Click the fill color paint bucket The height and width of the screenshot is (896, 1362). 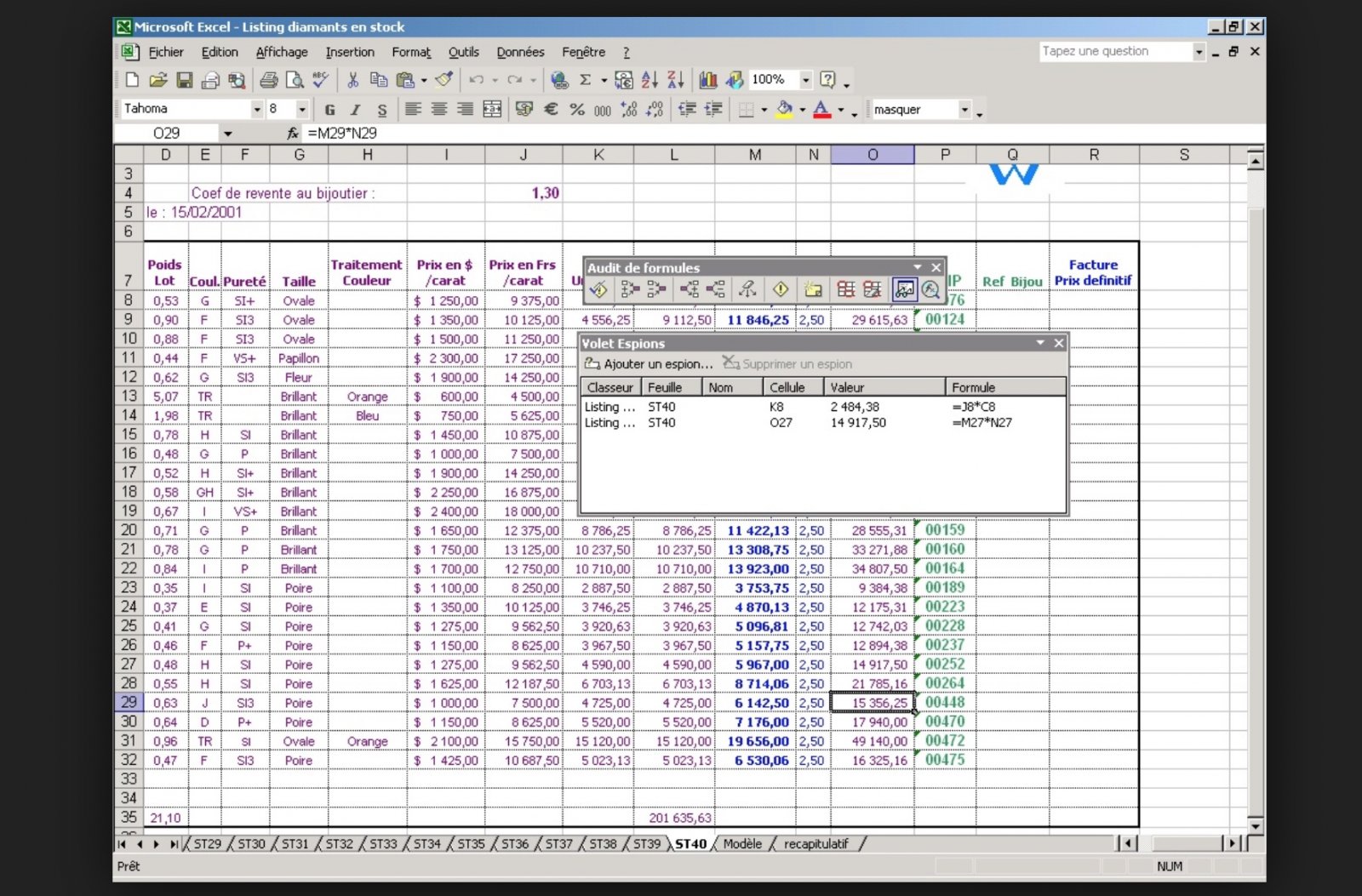click(x=784, y=109)
